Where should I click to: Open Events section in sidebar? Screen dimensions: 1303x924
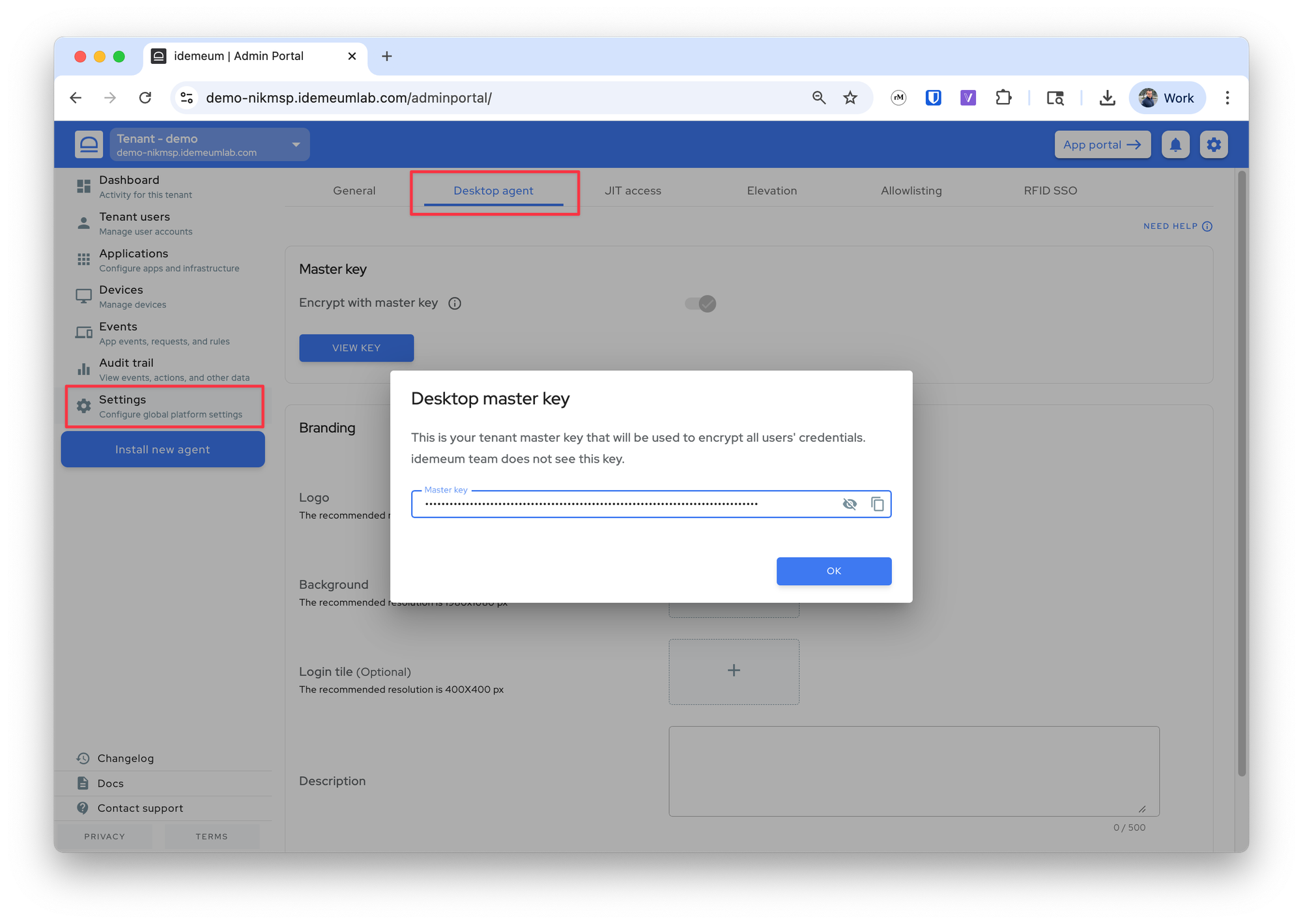point(163,333)
